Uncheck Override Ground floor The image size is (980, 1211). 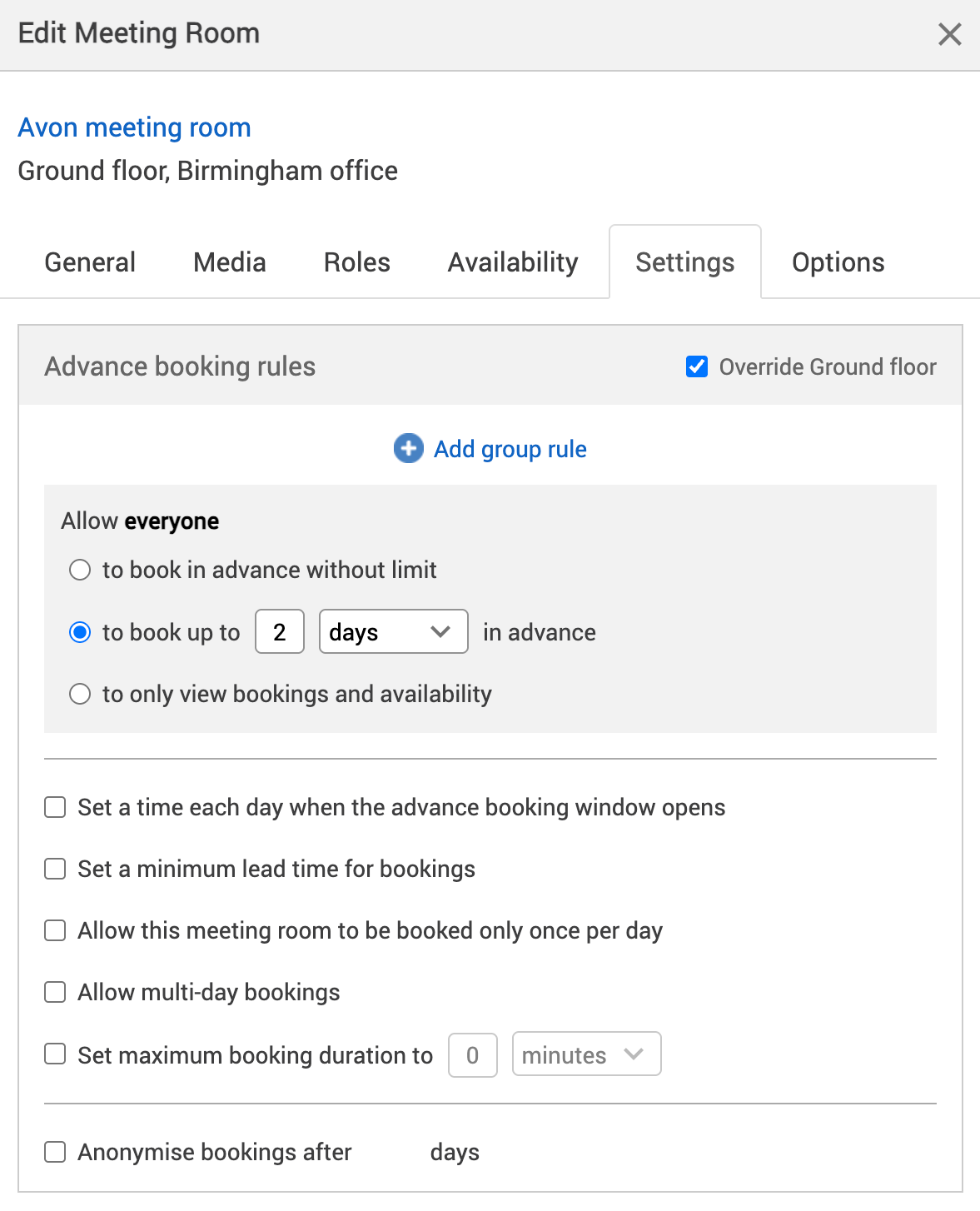[x=696, y=366]
